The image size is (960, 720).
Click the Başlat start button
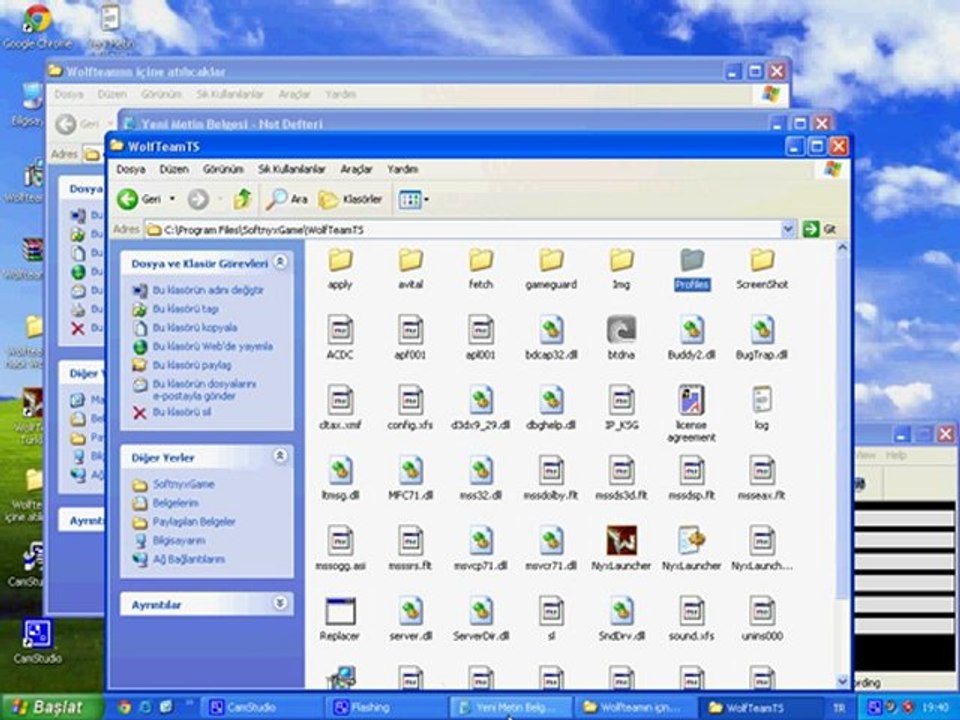tap(51, 707)
